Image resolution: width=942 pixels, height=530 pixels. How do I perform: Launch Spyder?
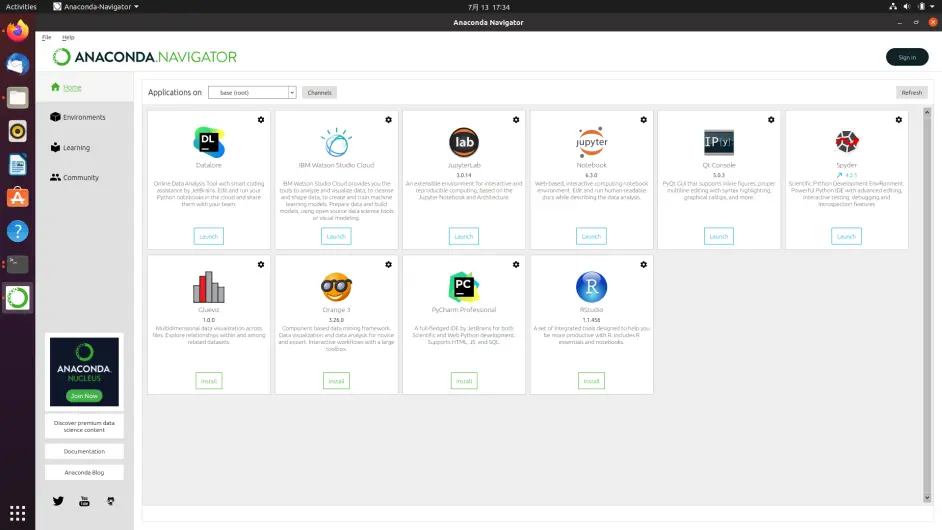coord(846,236)
